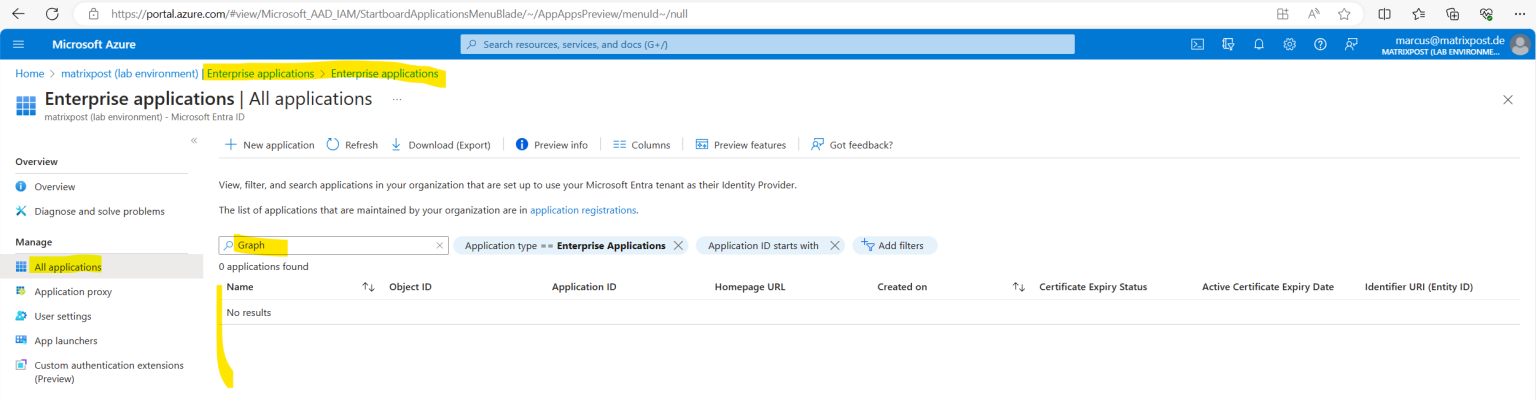Open the Columns chooser

click(641, 145)
